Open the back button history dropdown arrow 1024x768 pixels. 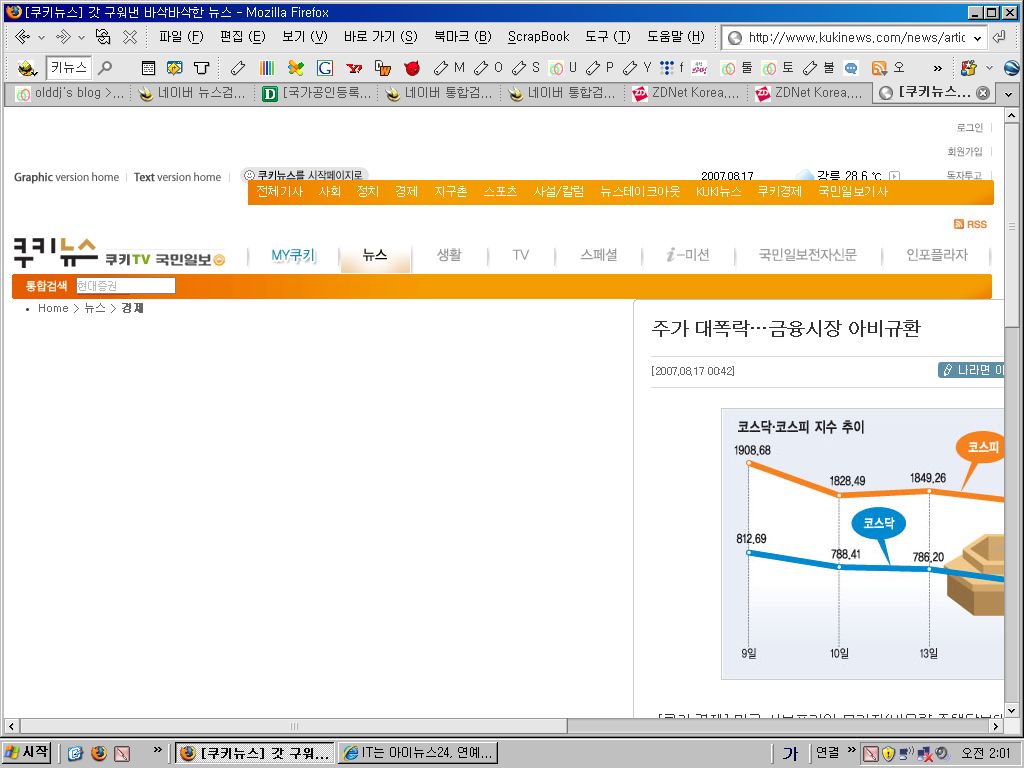42,38
